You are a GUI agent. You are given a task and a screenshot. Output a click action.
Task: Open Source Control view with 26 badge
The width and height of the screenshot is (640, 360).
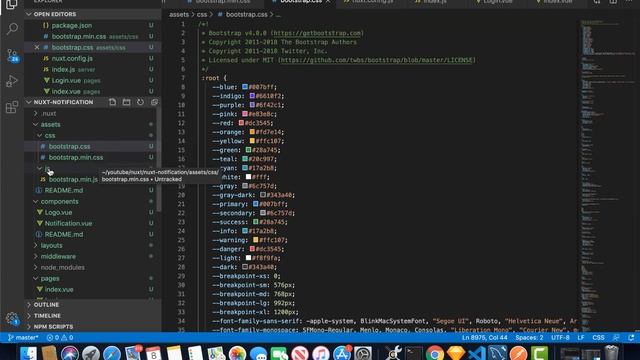coord(12,55)
